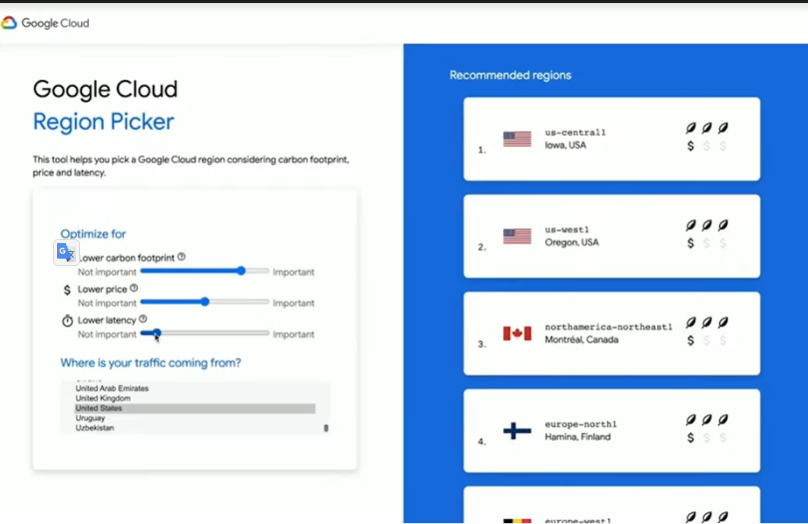This screenshot has width=808, height=524.
Task: Click help icon next to Lower carbon footprint
Action: (181, 257)
